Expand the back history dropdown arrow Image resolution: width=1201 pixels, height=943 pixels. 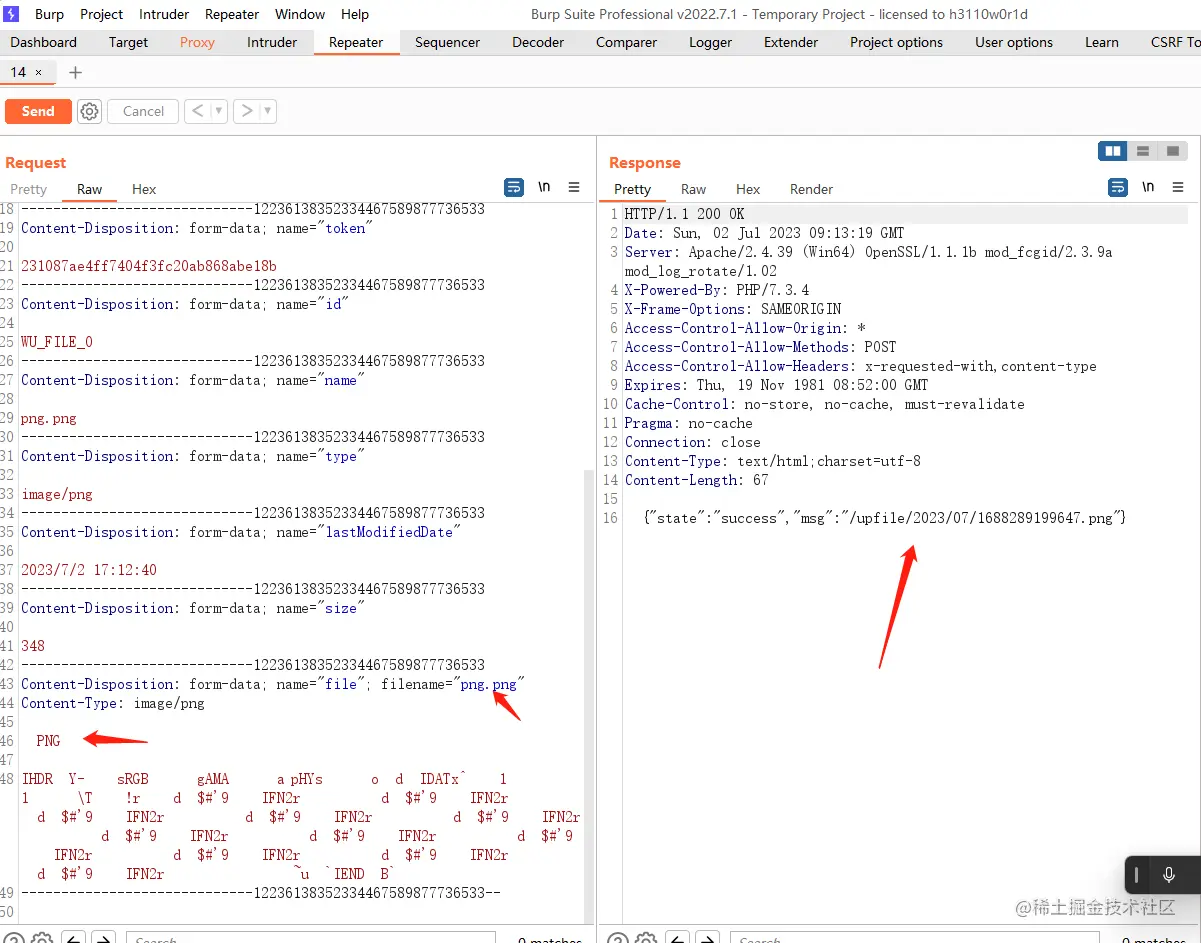pos(219,111)
